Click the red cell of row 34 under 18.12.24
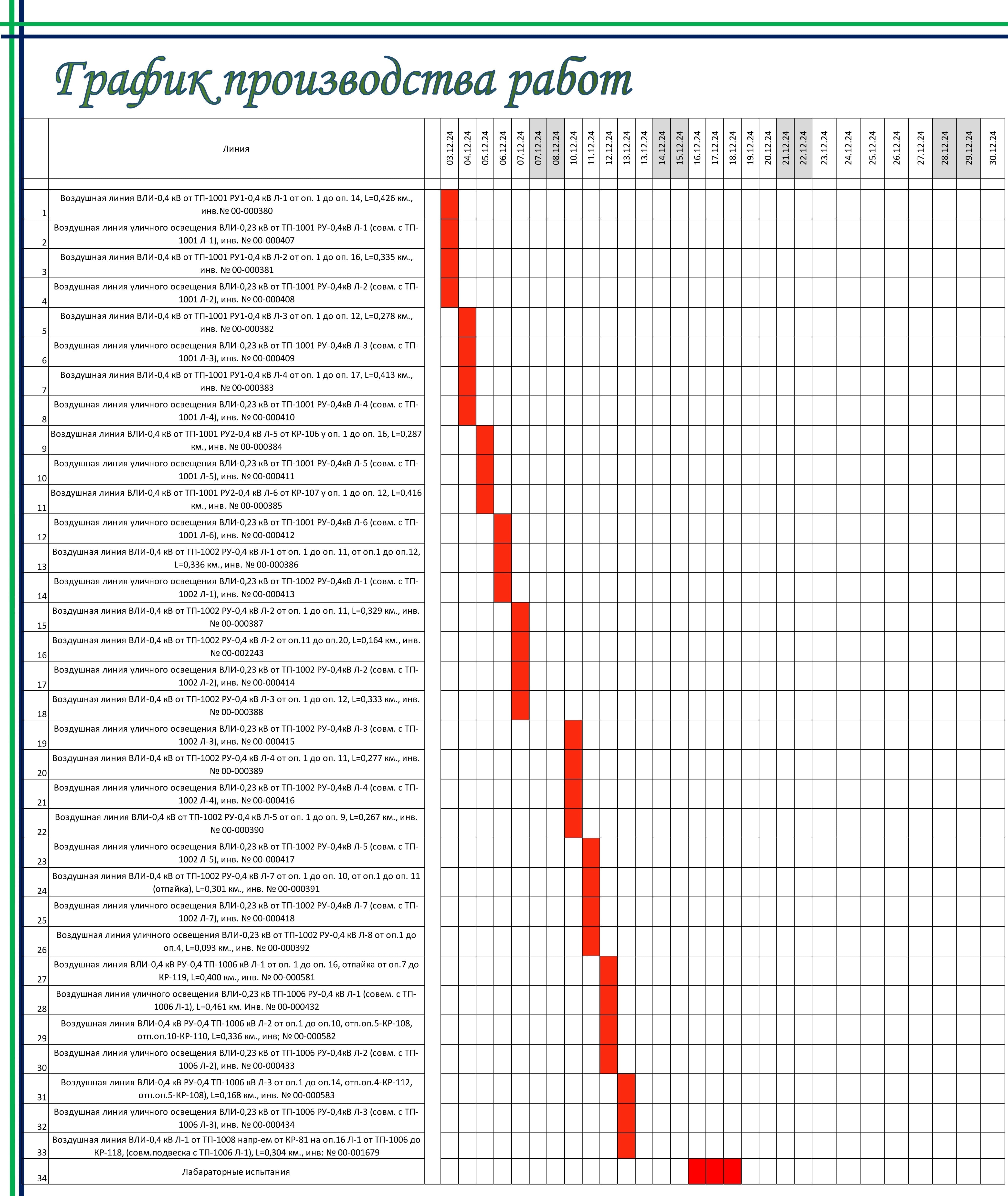The width and height of the screenshot is (1008, 1196). (733, 1171)
